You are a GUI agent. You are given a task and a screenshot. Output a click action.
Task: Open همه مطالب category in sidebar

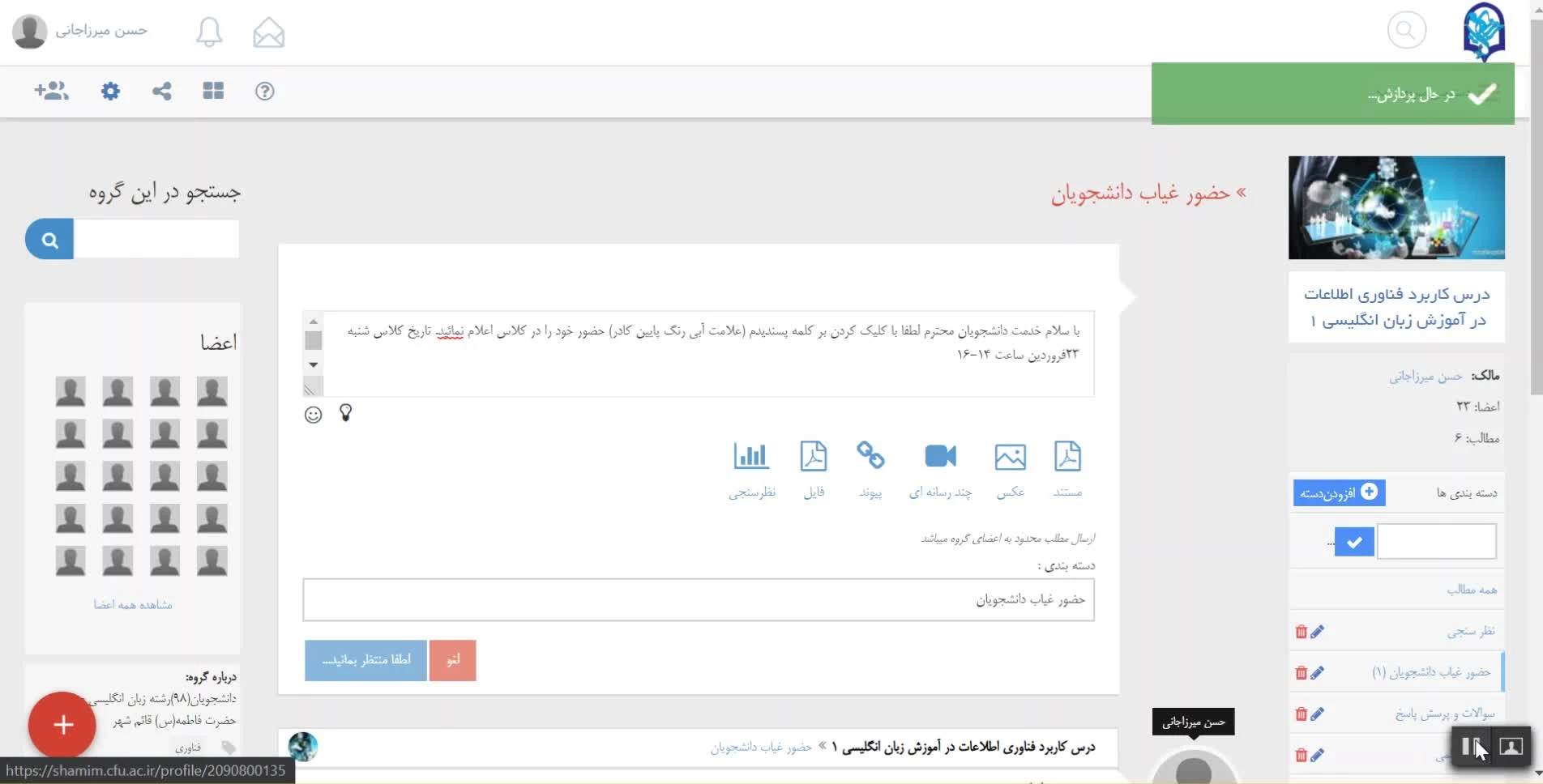click(x=1471, y=590)
